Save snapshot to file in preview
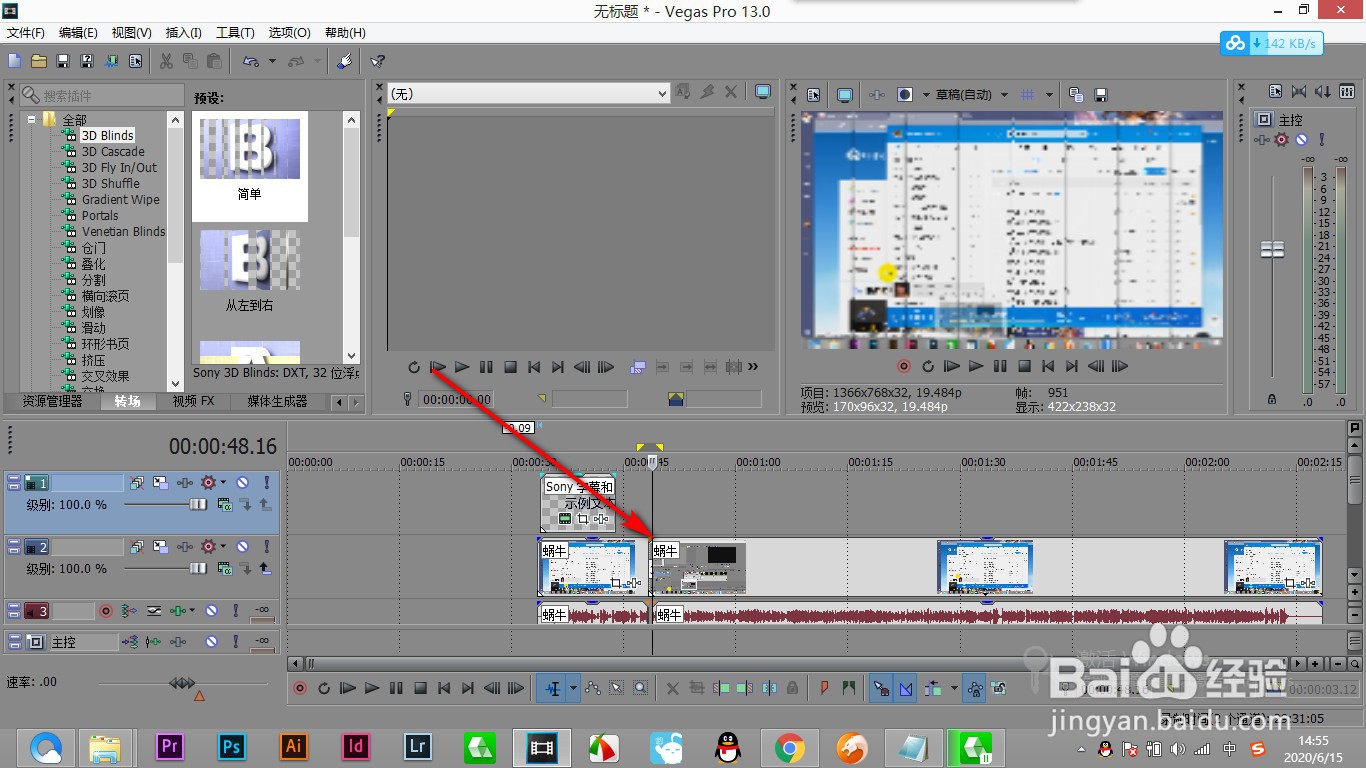 (x=1101, y=95)
